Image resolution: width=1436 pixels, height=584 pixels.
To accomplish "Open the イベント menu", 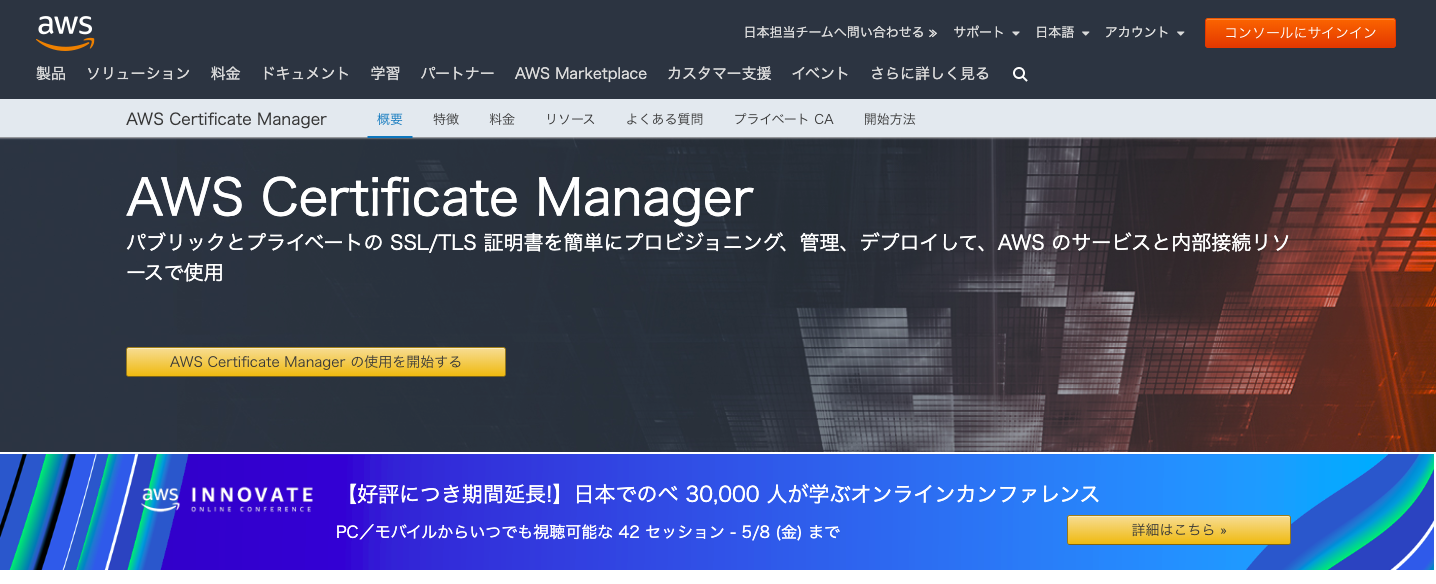I will (820, 73).
